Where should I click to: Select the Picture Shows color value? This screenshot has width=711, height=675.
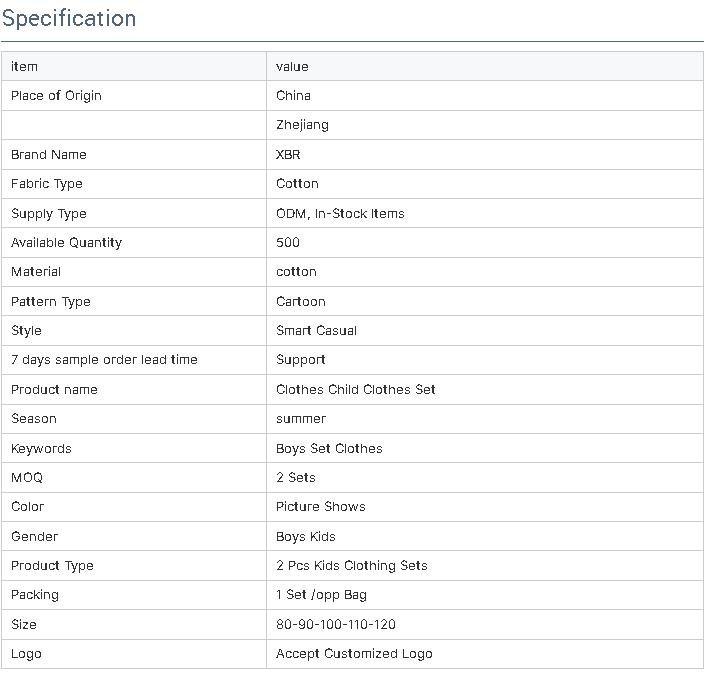321,506
